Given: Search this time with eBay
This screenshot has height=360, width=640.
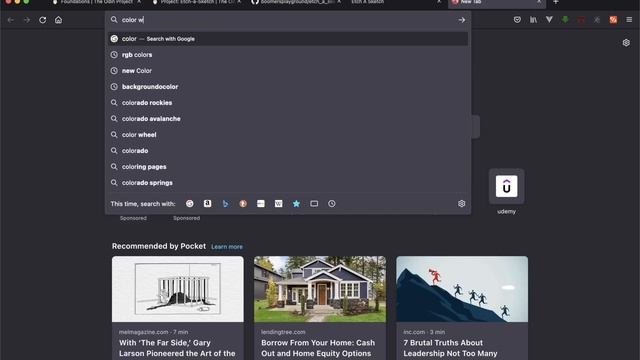Looking at the screenshot, I should click(x=261, y=204).
